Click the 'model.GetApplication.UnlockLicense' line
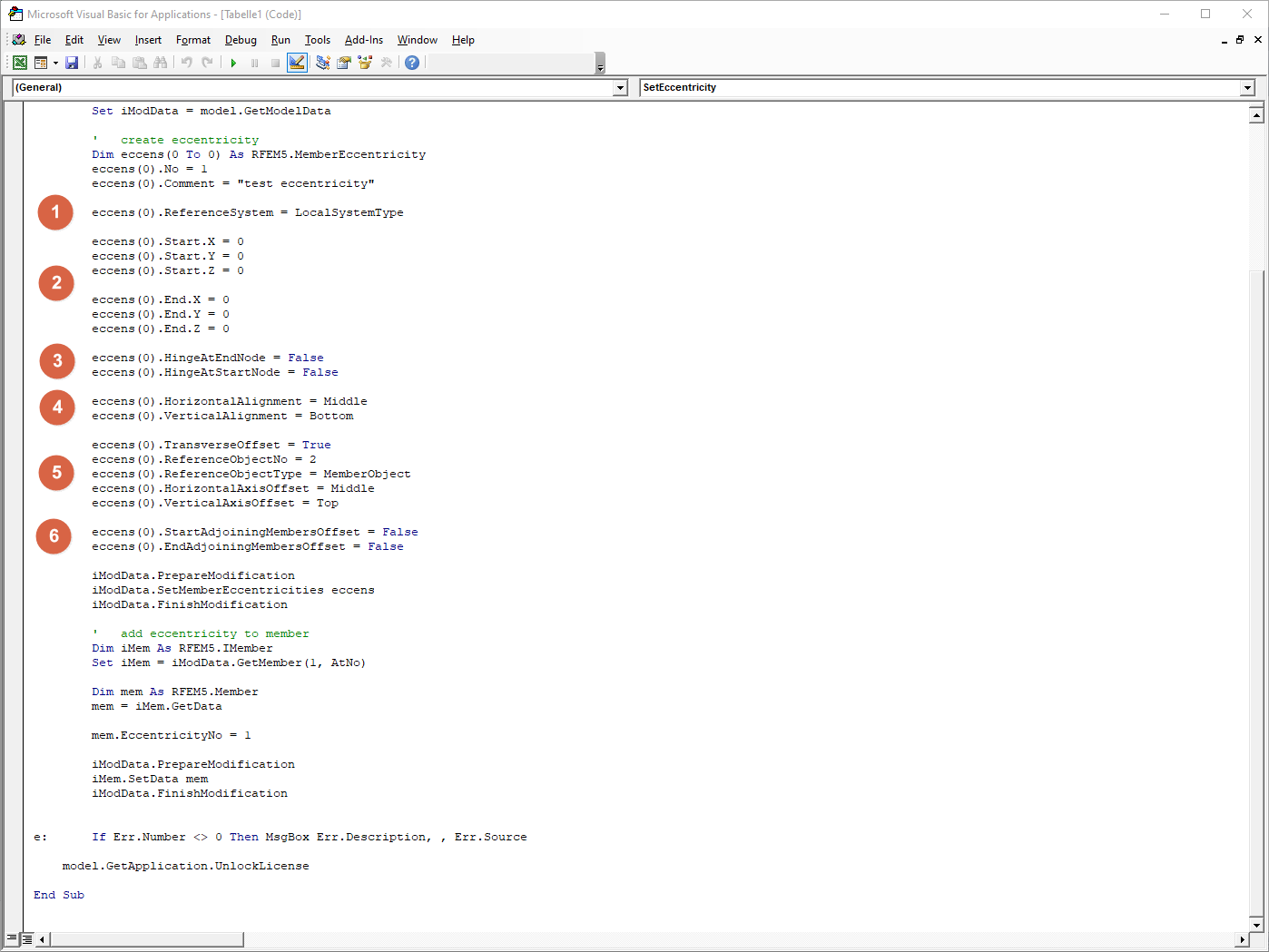1269x952 pixels. (x=185, y=866)
